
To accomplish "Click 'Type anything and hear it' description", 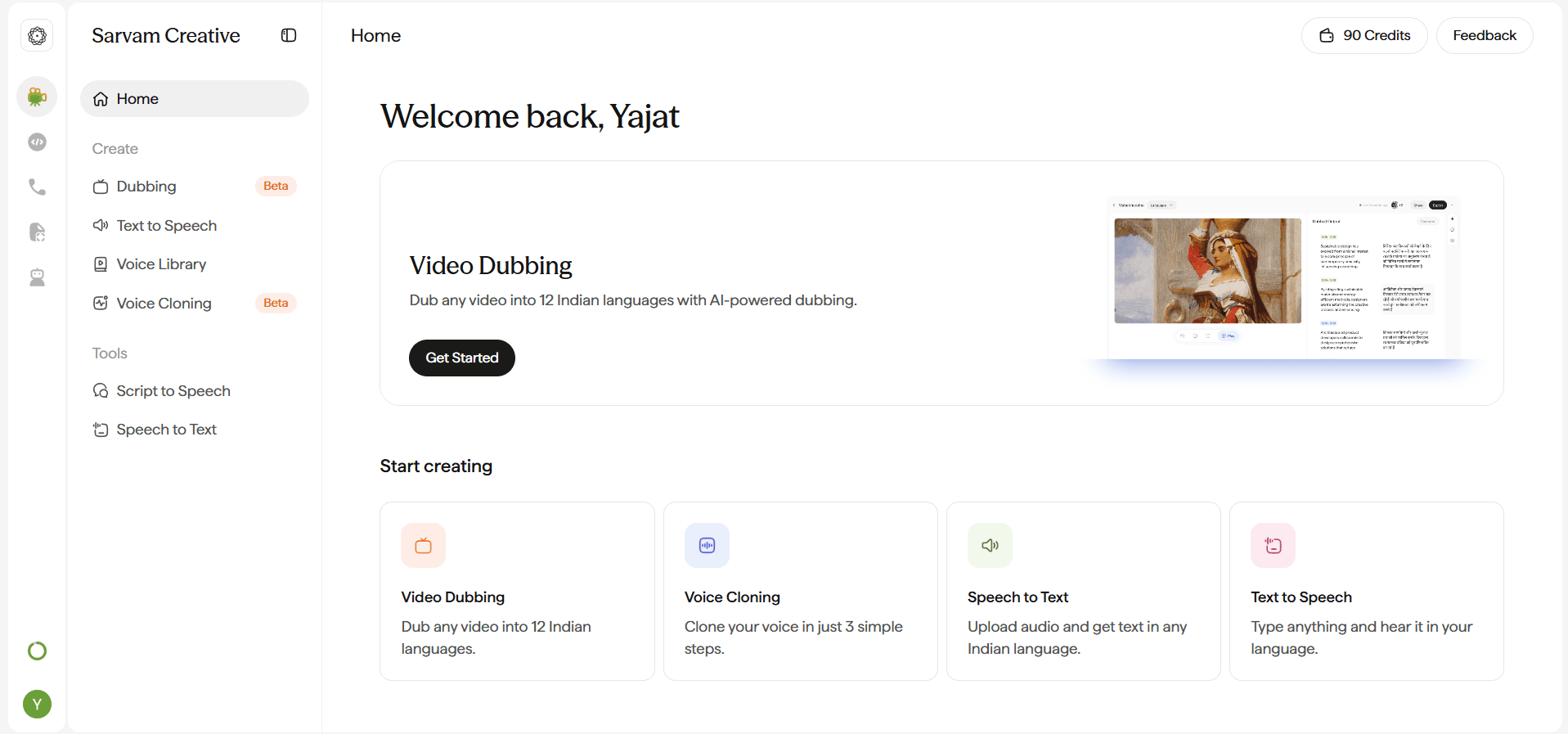I will (x=1361, y=637).
